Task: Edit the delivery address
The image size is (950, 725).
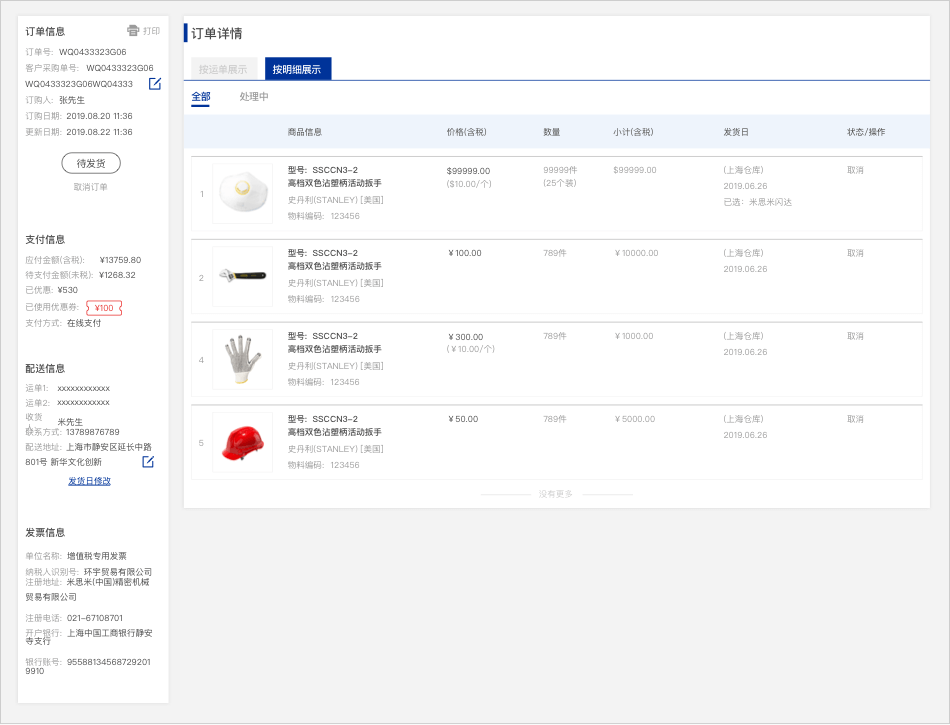Action: coord(148,461)
